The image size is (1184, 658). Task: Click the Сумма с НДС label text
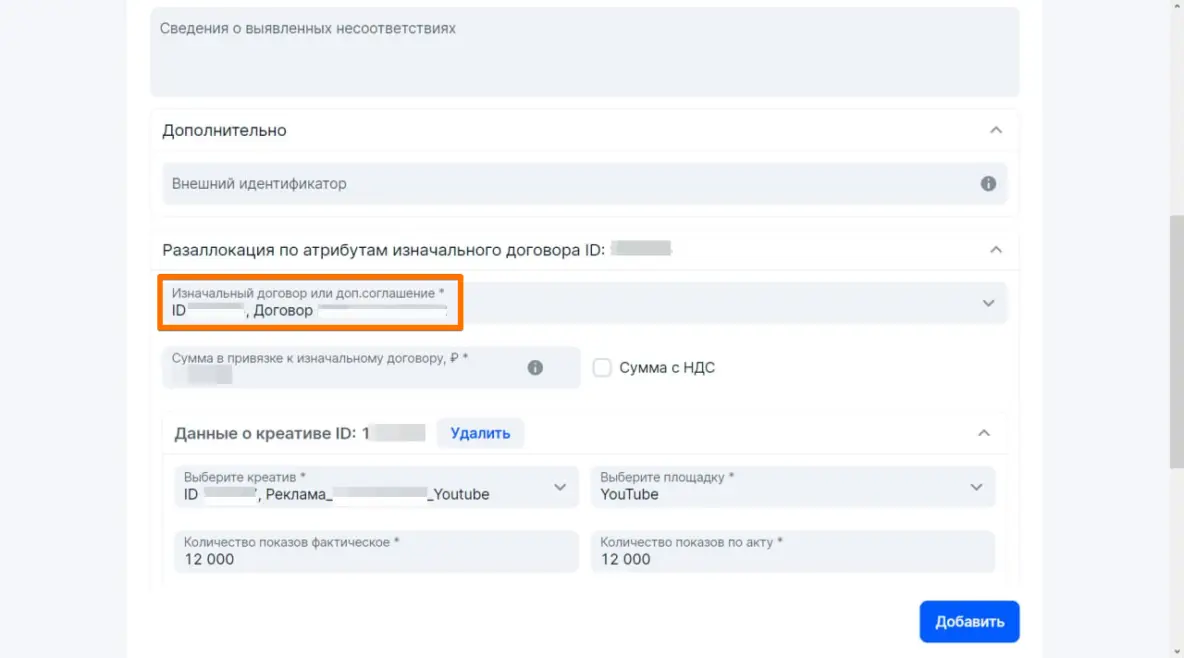667,368
